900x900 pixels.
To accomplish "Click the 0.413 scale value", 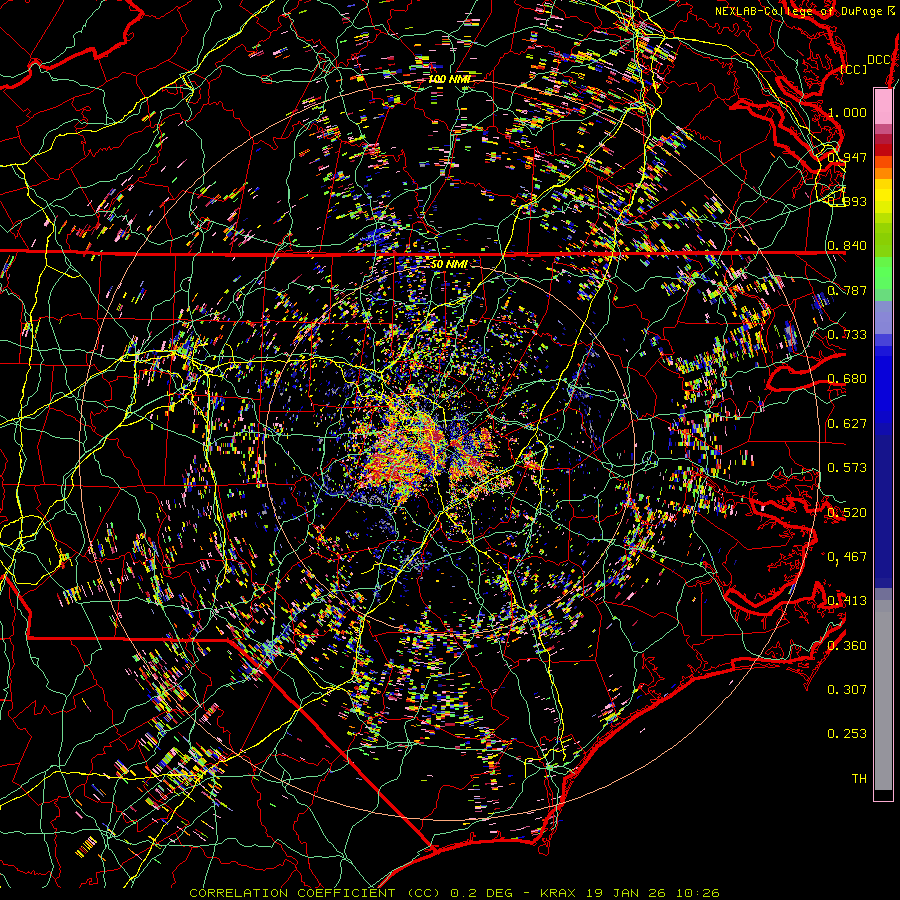I will click(x=847, y=600).
